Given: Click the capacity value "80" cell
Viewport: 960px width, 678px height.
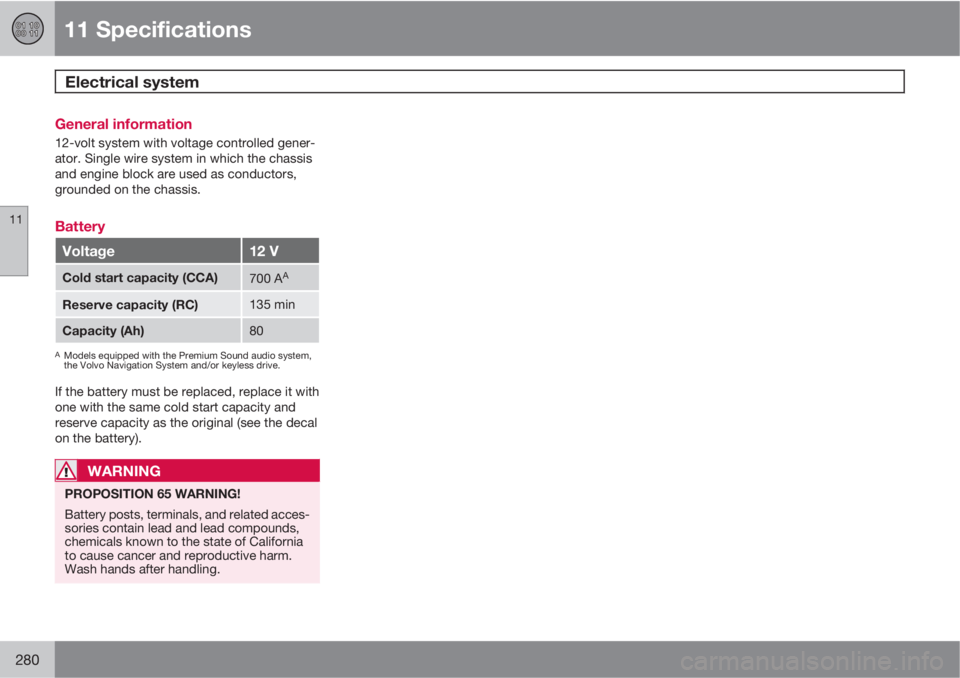Looking at the screenshot, I should coord(280,330).
